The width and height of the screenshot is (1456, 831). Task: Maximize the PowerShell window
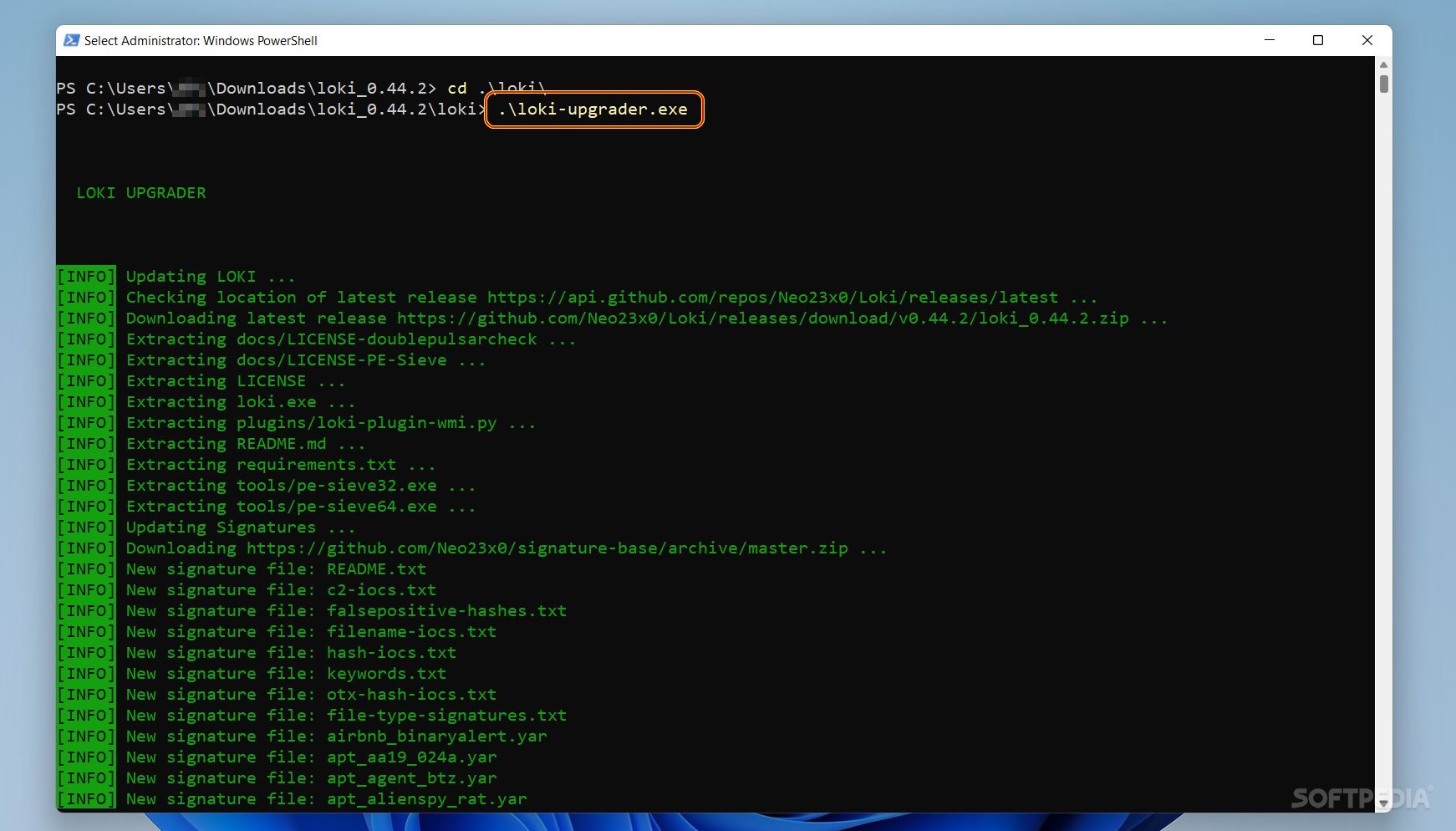[1318, 40]
